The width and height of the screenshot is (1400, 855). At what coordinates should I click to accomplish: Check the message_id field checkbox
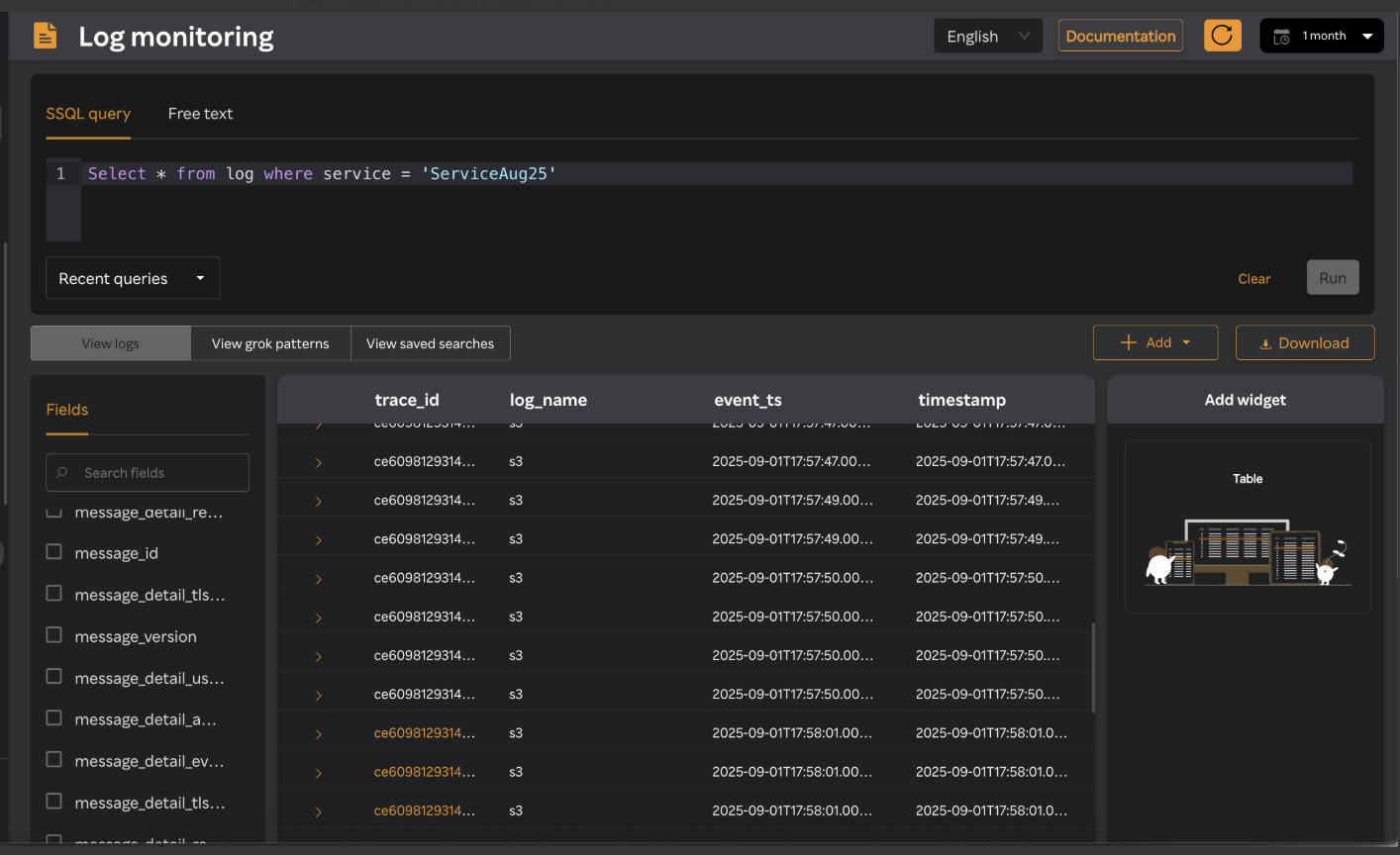54,552
